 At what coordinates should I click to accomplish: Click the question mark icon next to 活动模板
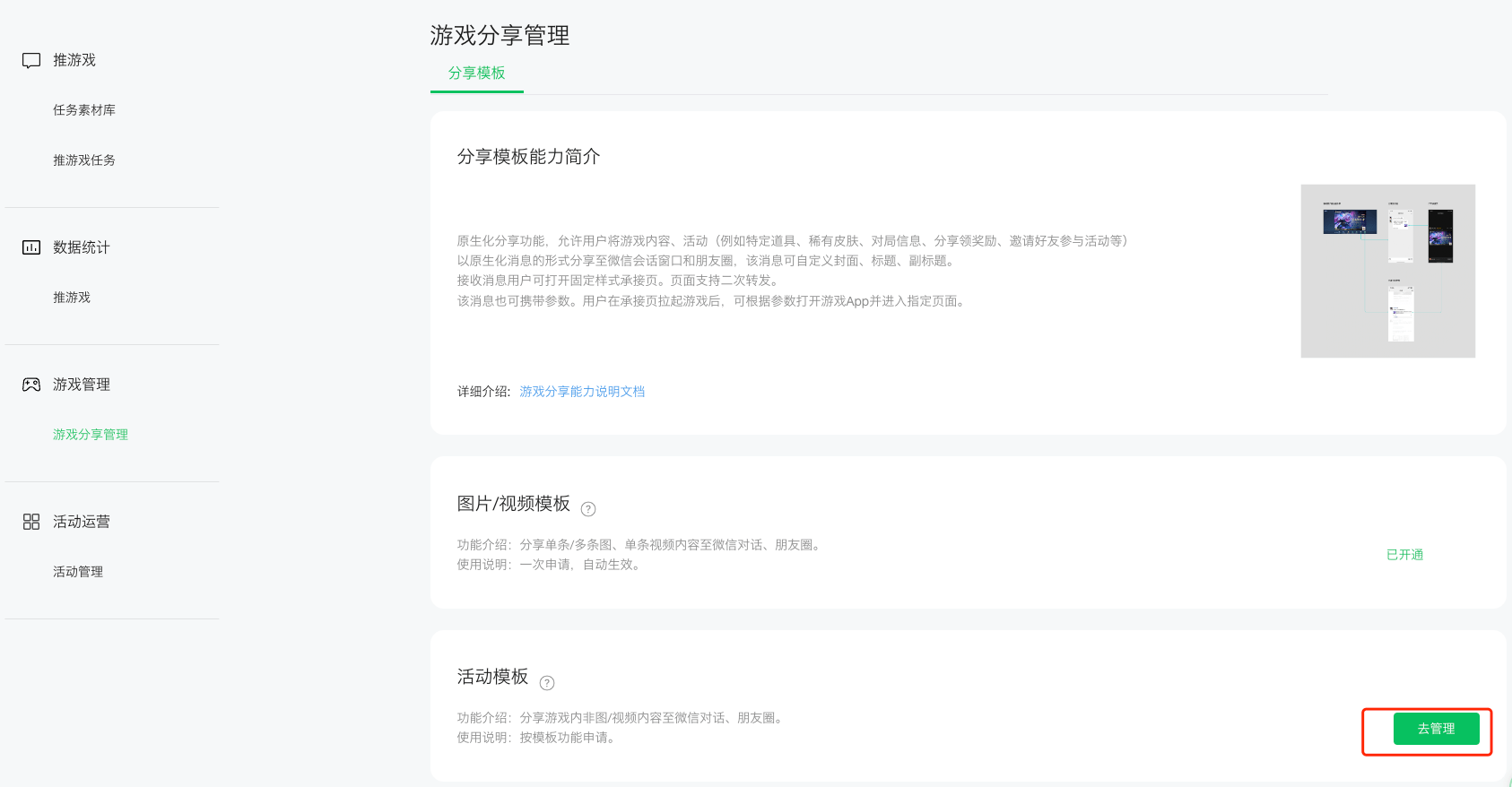547,683
